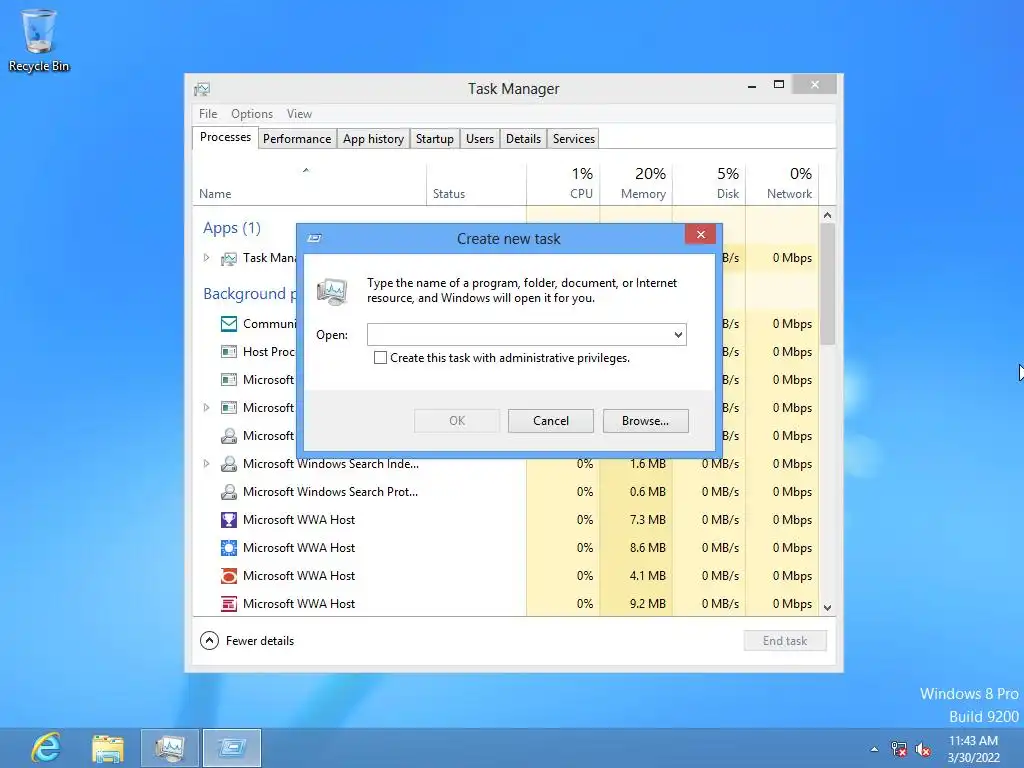Click the disabled OK button
Viewport: 1024px width, 768px height.
[x=457, y=421]
